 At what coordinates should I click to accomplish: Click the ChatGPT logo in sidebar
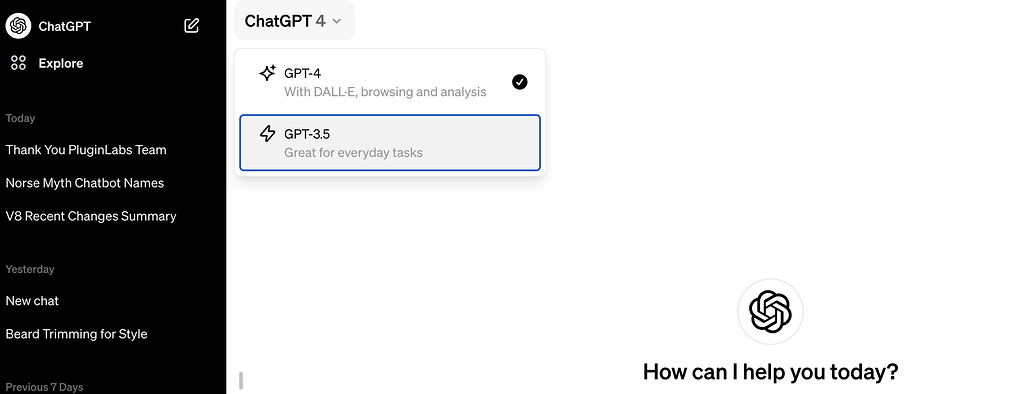tap(18, 26)
